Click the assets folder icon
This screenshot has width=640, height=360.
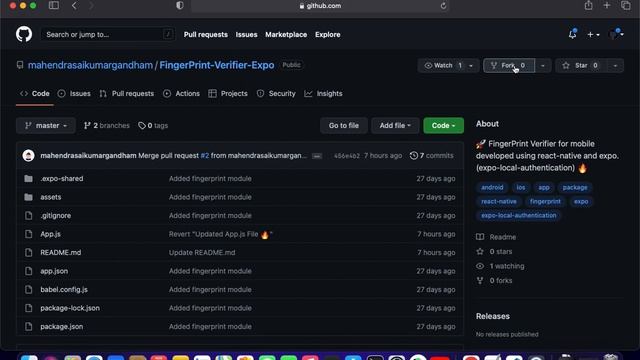(x=28, y=197)
